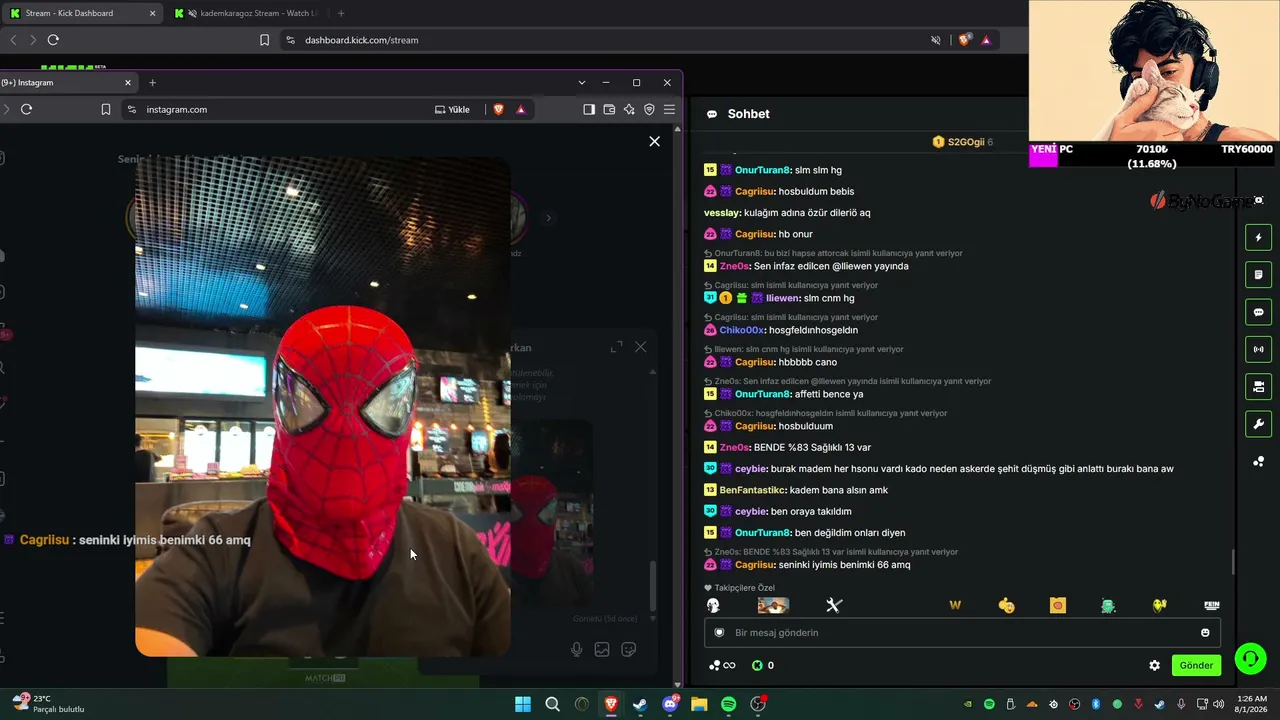
Task: Open the lightning bolt quick actions icon
Action: (x=1258, y=237)
